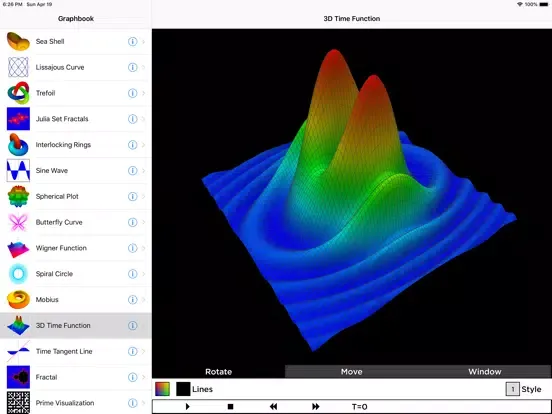Click the 3D surface plot view

[352, 197]
